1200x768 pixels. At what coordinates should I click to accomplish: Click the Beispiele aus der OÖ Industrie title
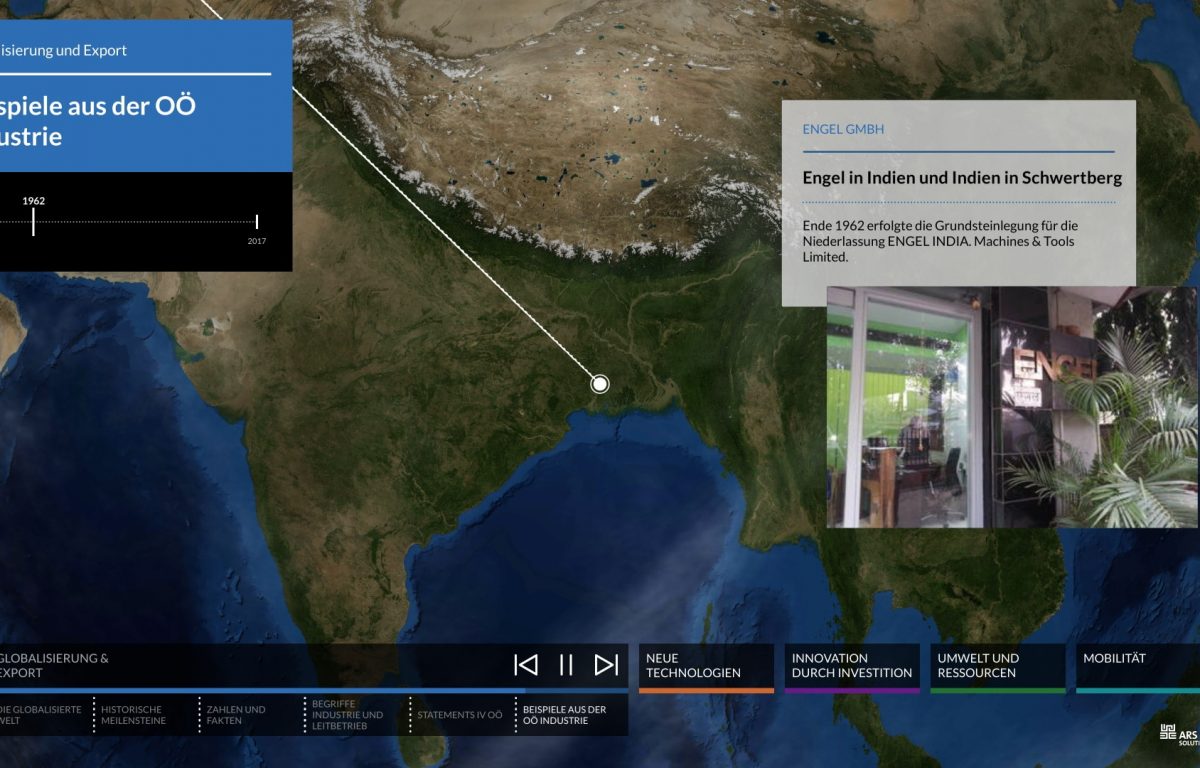pos(97,121)
